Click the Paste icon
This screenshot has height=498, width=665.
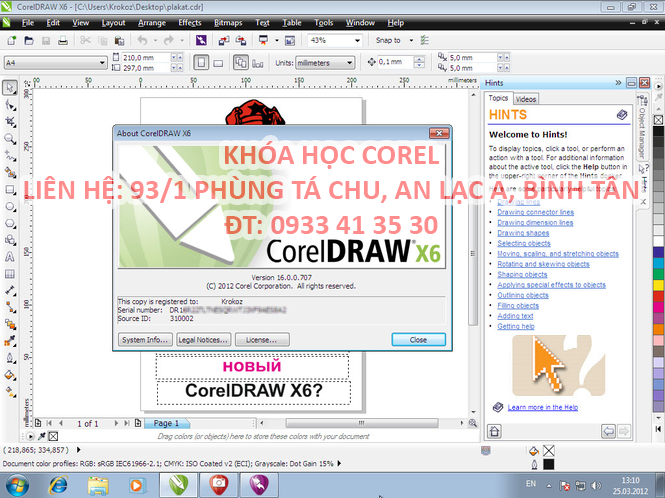(x=120, y=40)
